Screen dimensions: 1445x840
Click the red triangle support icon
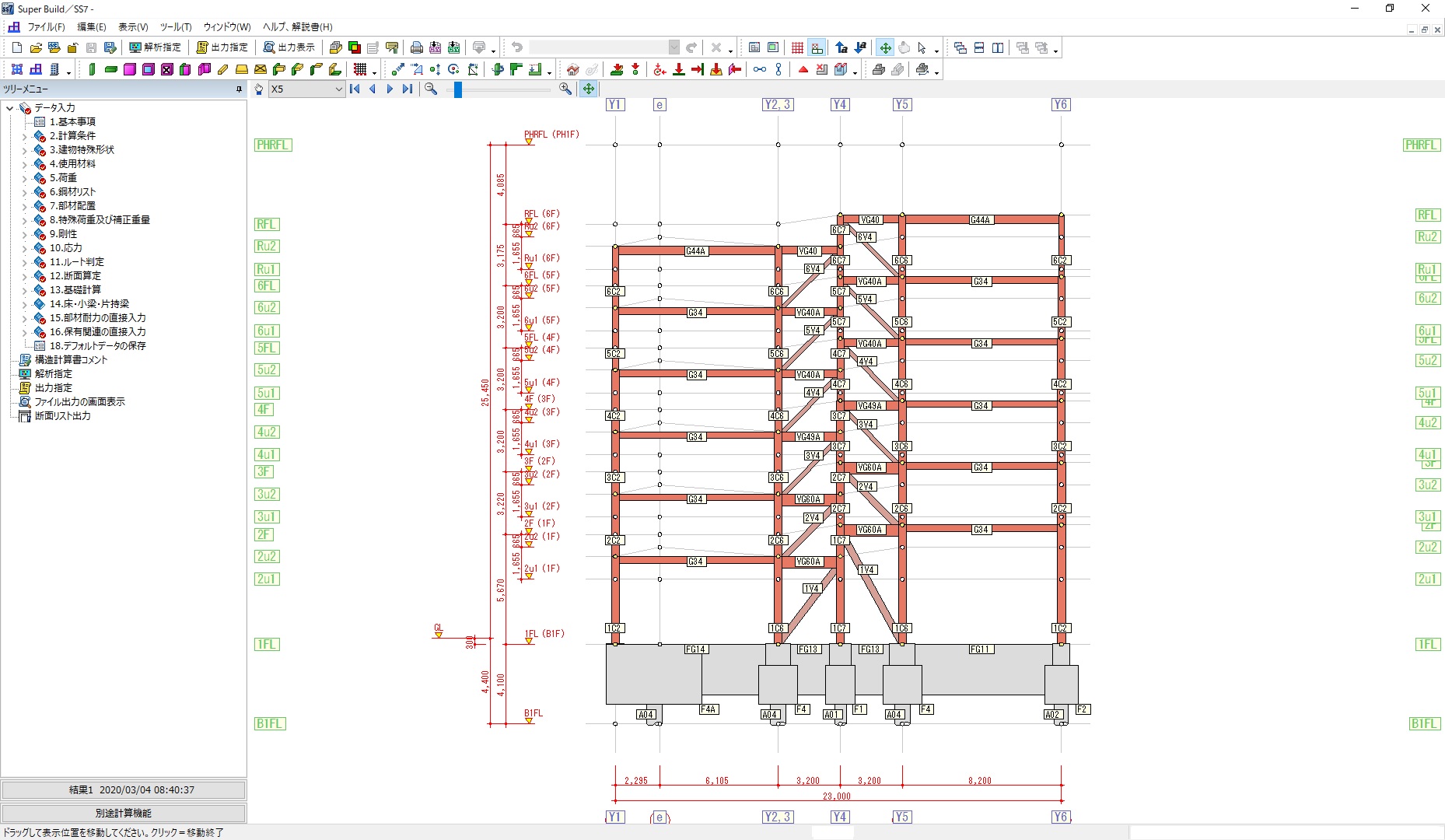tap(803, 70)
